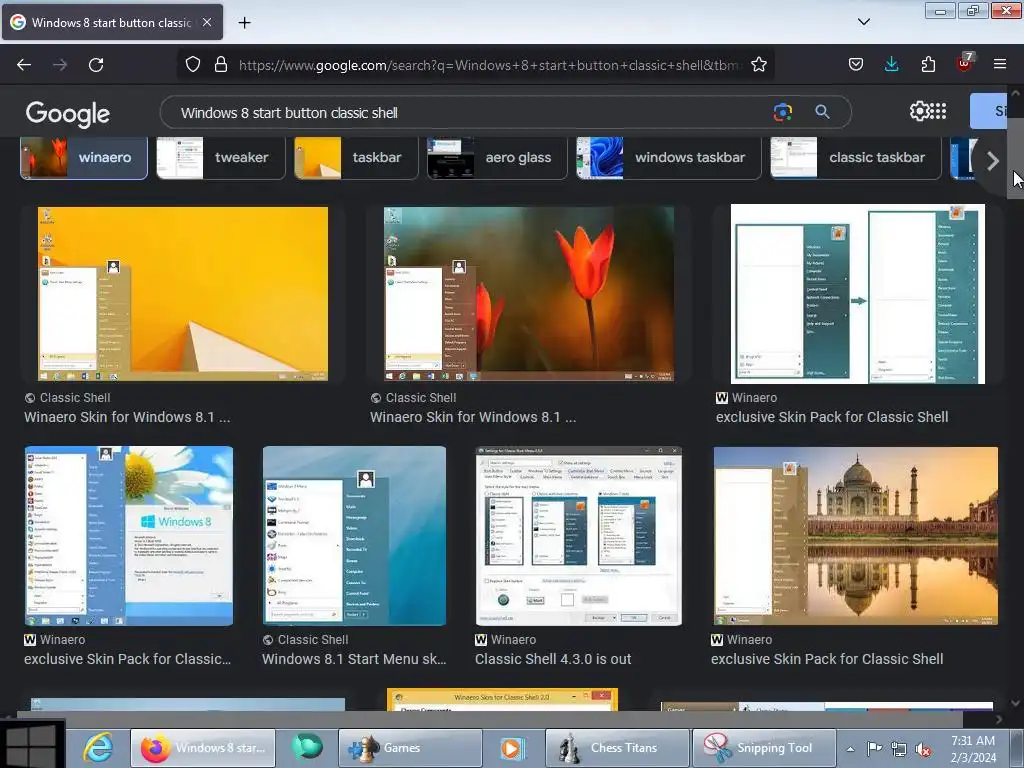Image resolution: width=1024 pixels, height=768 pixels.
Task: Click the blue Sign in button
Action: tap(989, 111)
